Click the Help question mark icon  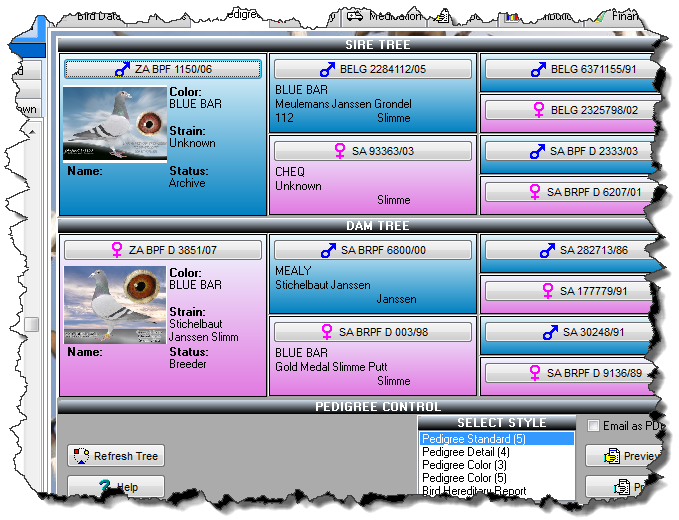click(x=103, y=488)
